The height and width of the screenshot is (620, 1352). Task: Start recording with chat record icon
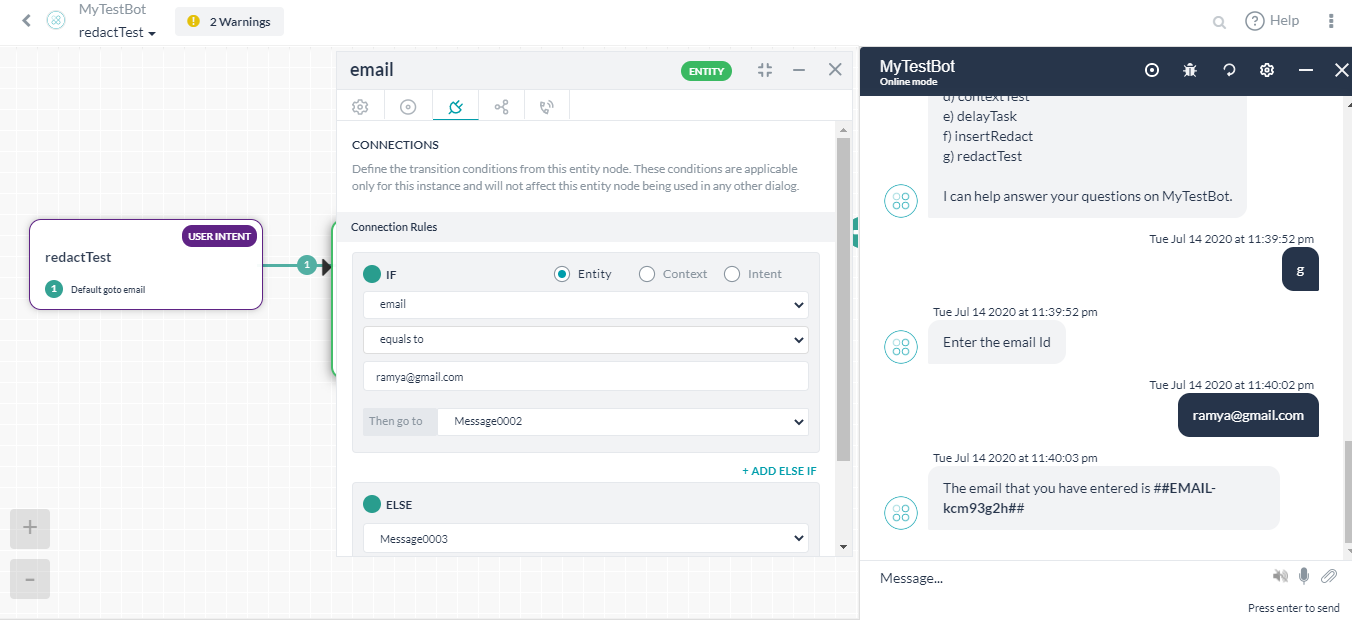click(x=1152, y=70)
